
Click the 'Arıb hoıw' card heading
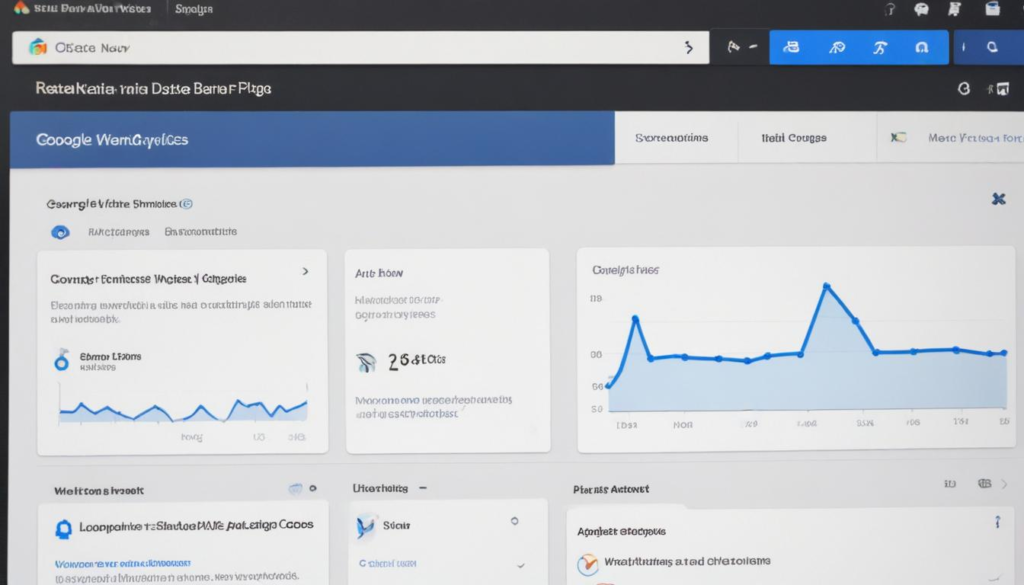(379, 273)
